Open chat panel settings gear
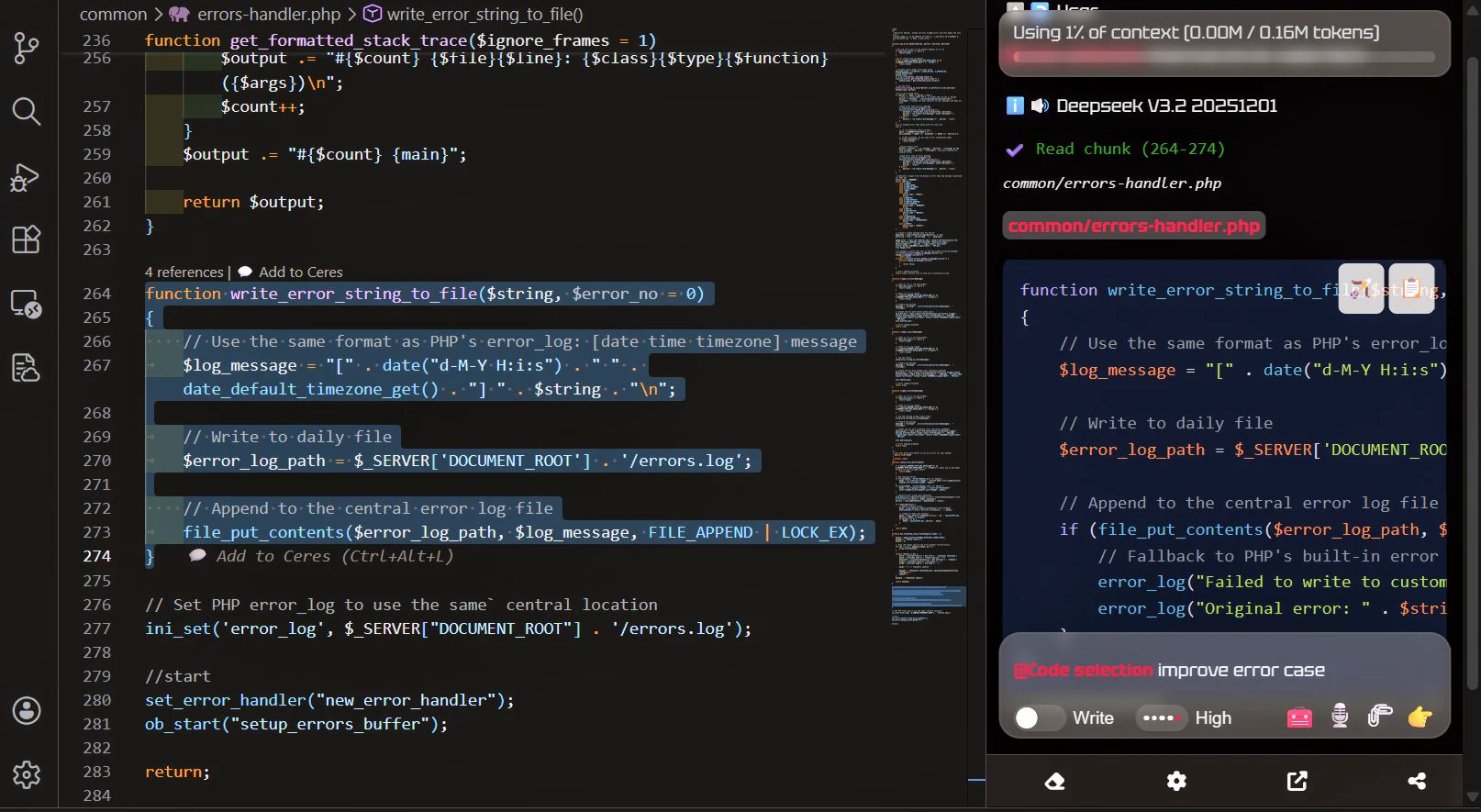The width and height of the screenshot is (1481, 812). pyautogui.click(x=1176, y=781)
